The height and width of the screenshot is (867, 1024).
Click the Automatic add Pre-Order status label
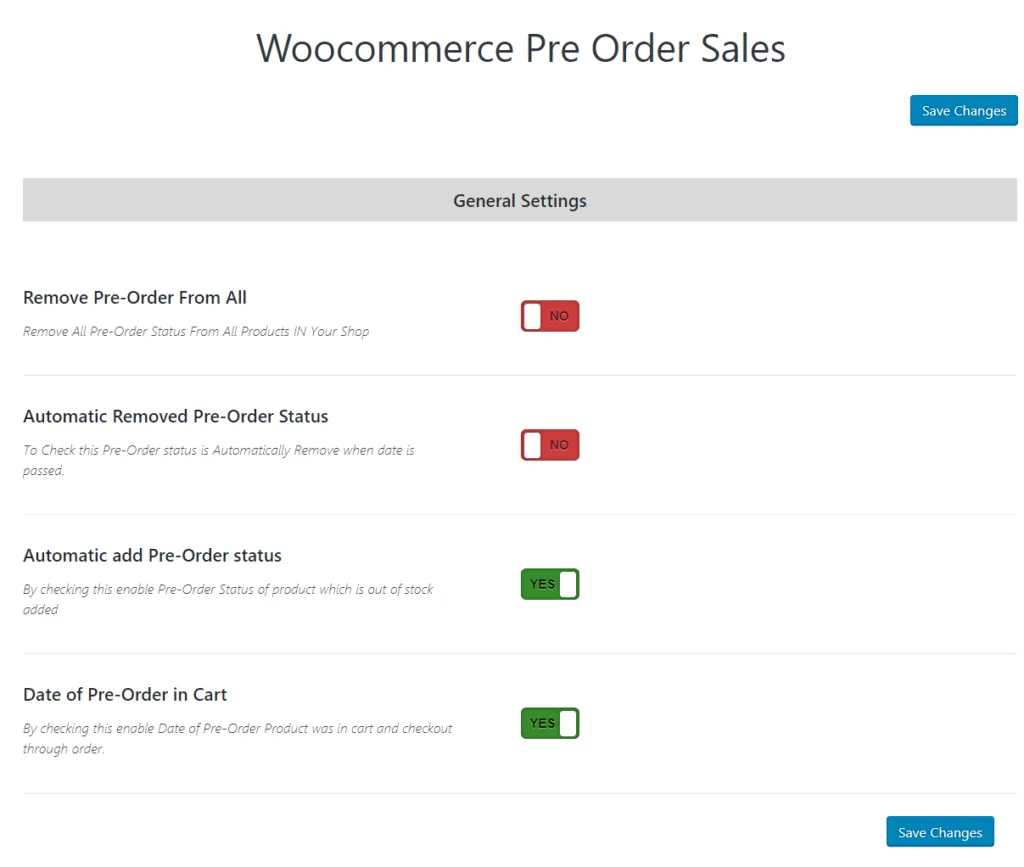[152, 555]
